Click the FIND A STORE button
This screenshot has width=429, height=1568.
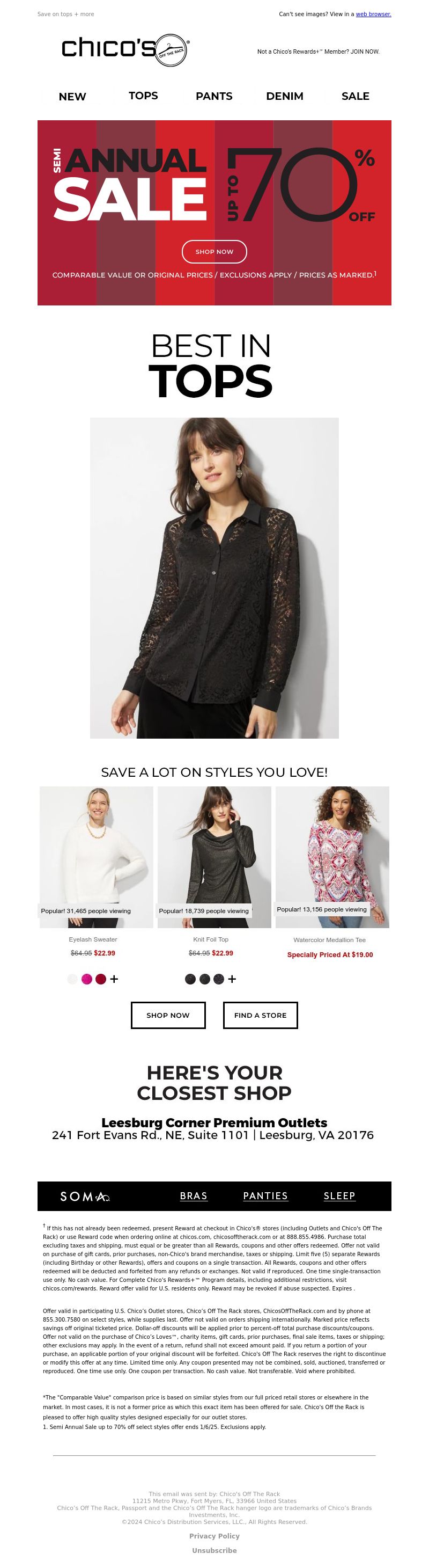(x=260, y=1015)
